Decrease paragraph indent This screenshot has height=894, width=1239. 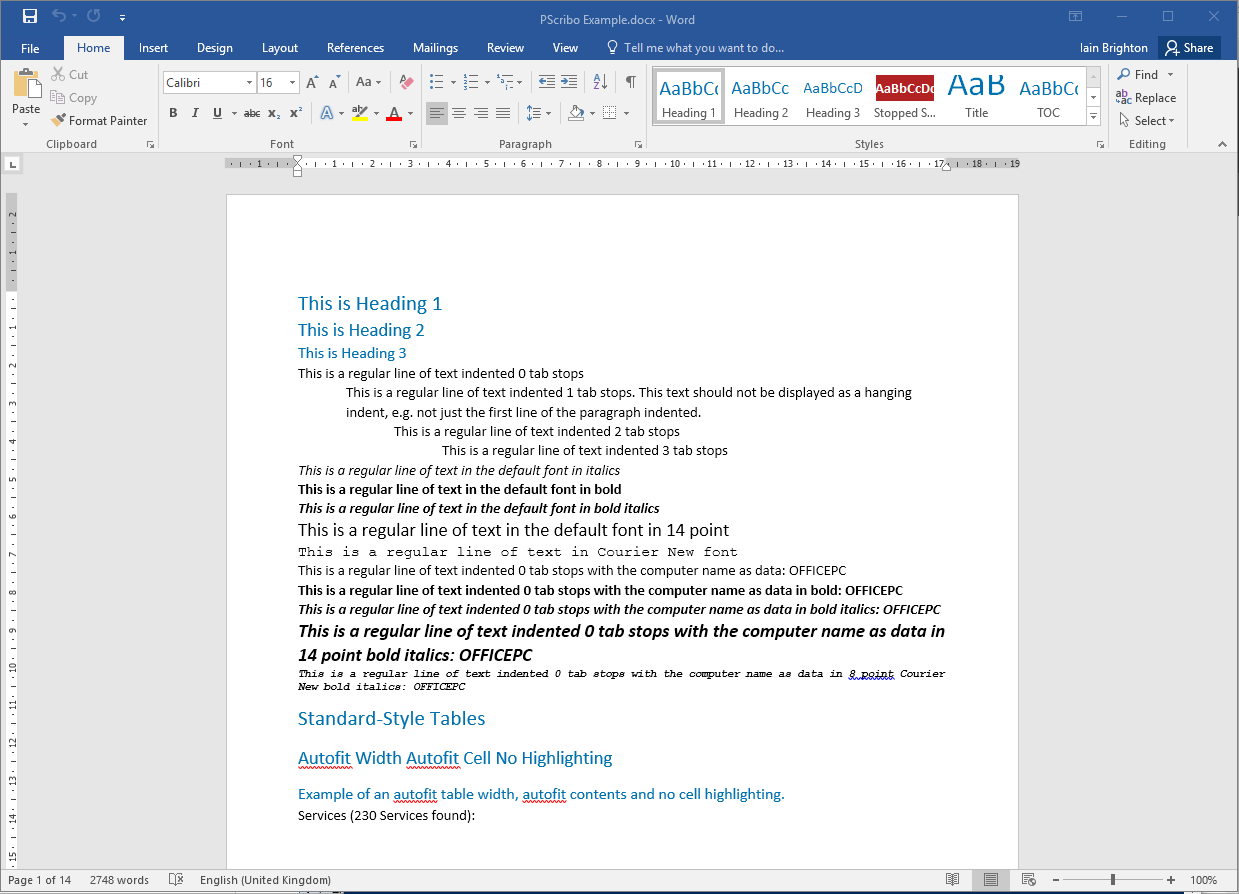546,82
